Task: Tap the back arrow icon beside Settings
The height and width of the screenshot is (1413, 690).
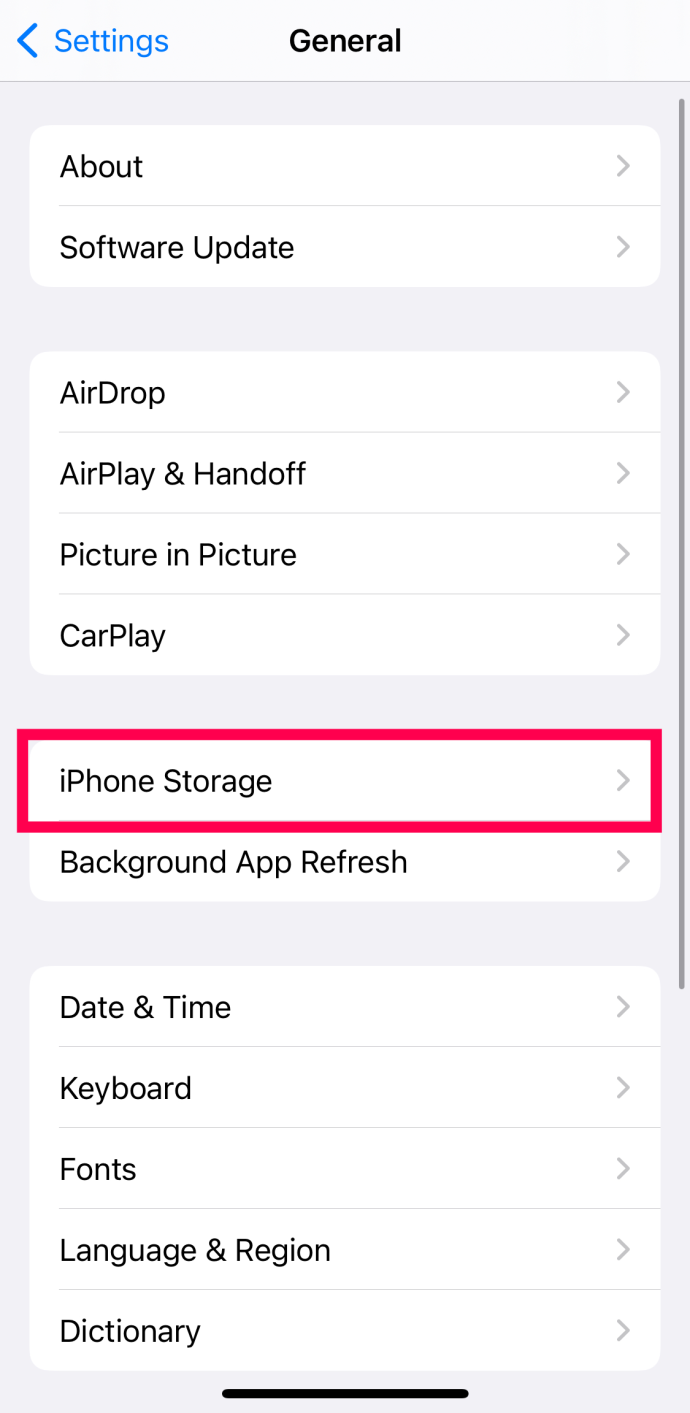Action: coord(28,41)
